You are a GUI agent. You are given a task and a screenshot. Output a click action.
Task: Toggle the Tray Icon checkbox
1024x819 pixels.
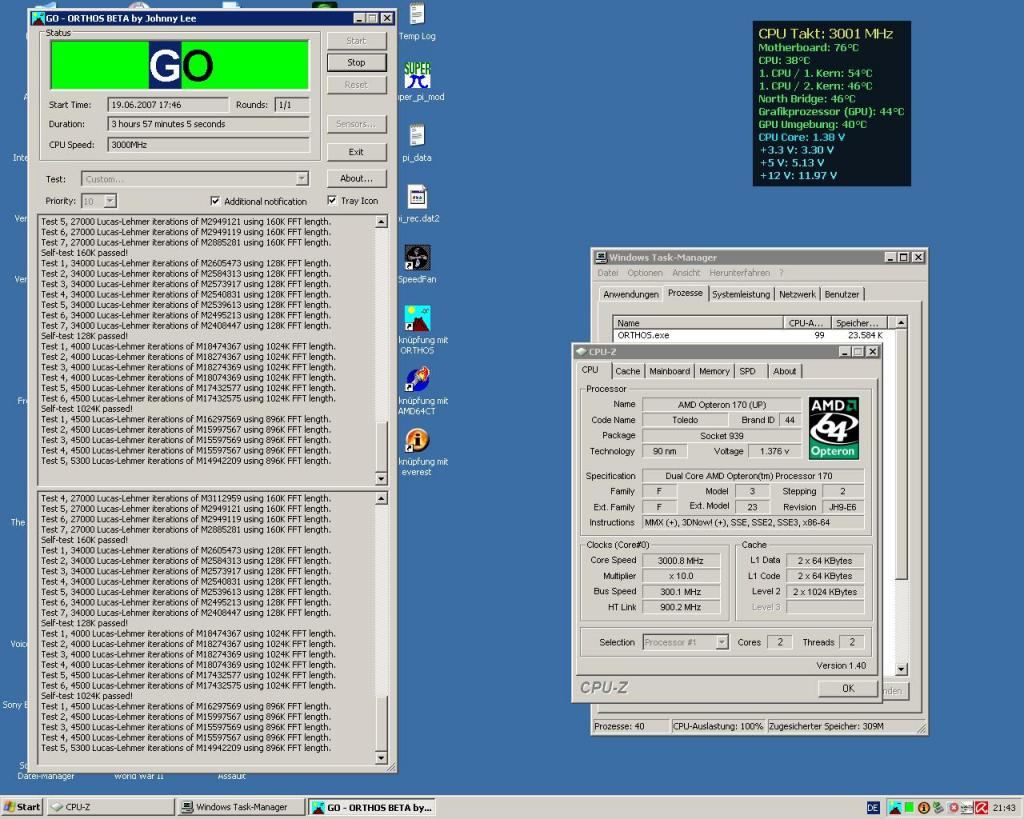pos(332,201)
